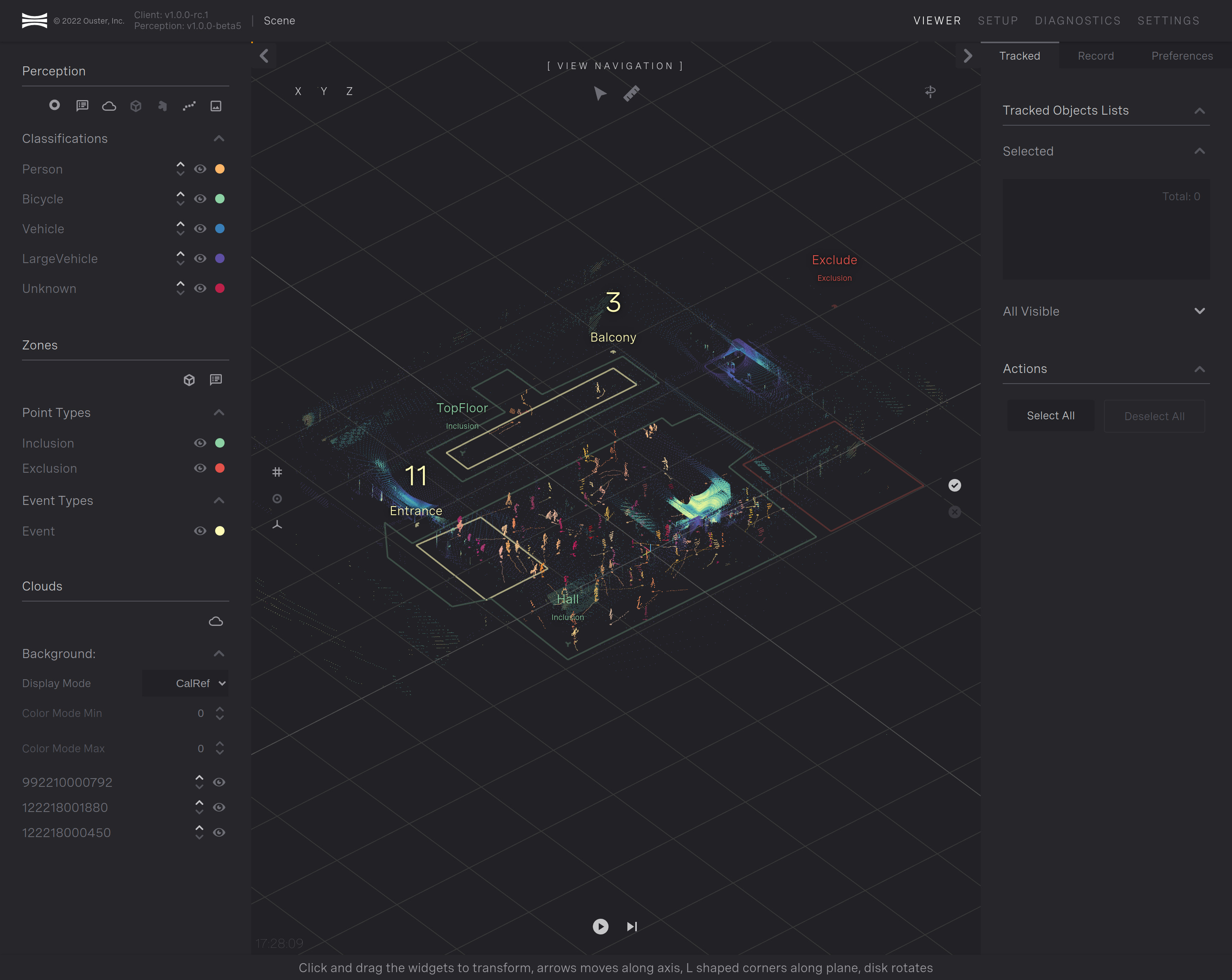Screen dimensions: 1232x980
Task: Align view to the Z axis
Action: 349,91
